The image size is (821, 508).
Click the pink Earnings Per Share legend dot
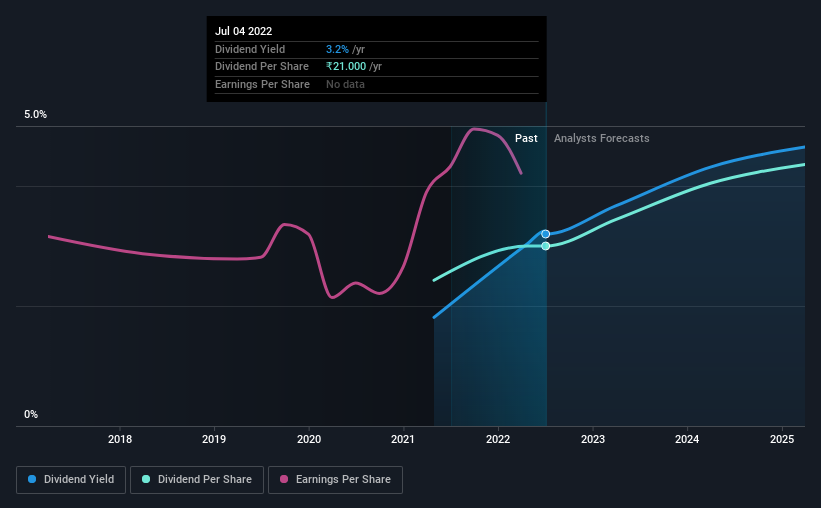[284, 479]
